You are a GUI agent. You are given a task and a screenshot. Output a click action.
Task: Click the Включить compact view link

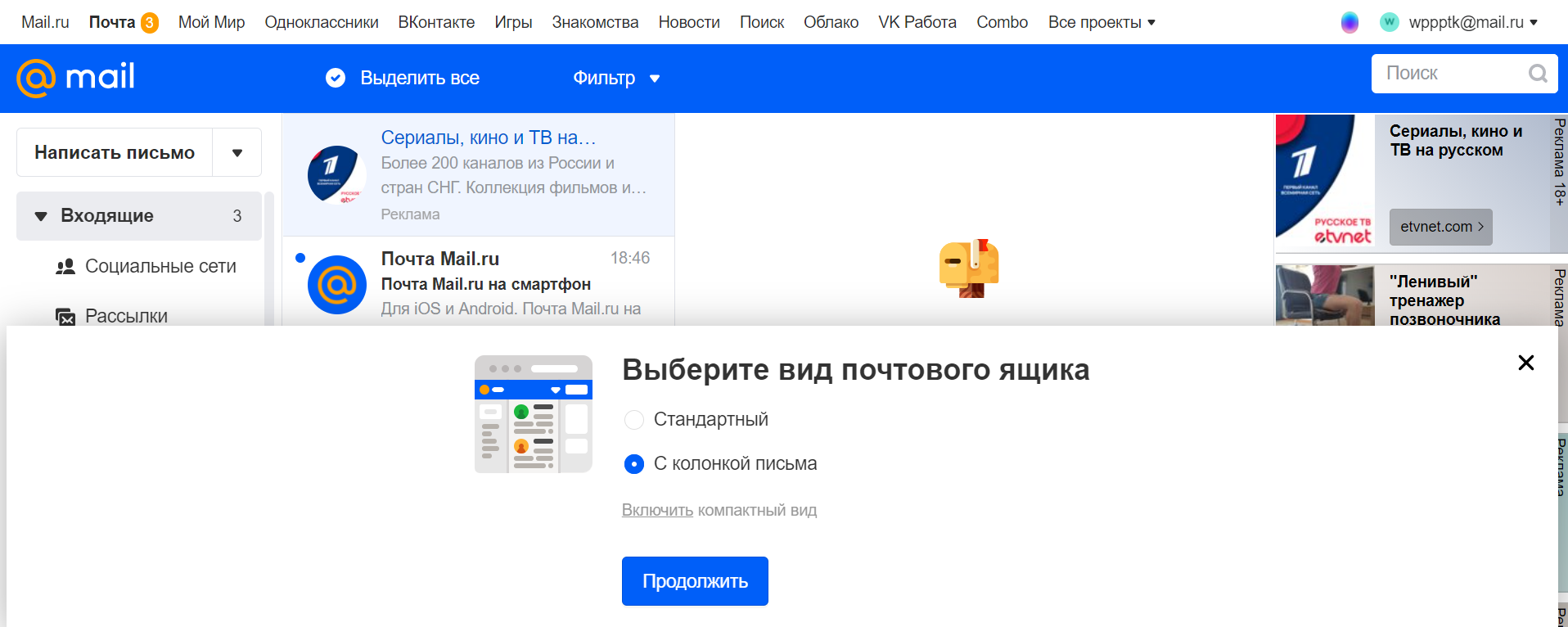click(x=657, y=510)
